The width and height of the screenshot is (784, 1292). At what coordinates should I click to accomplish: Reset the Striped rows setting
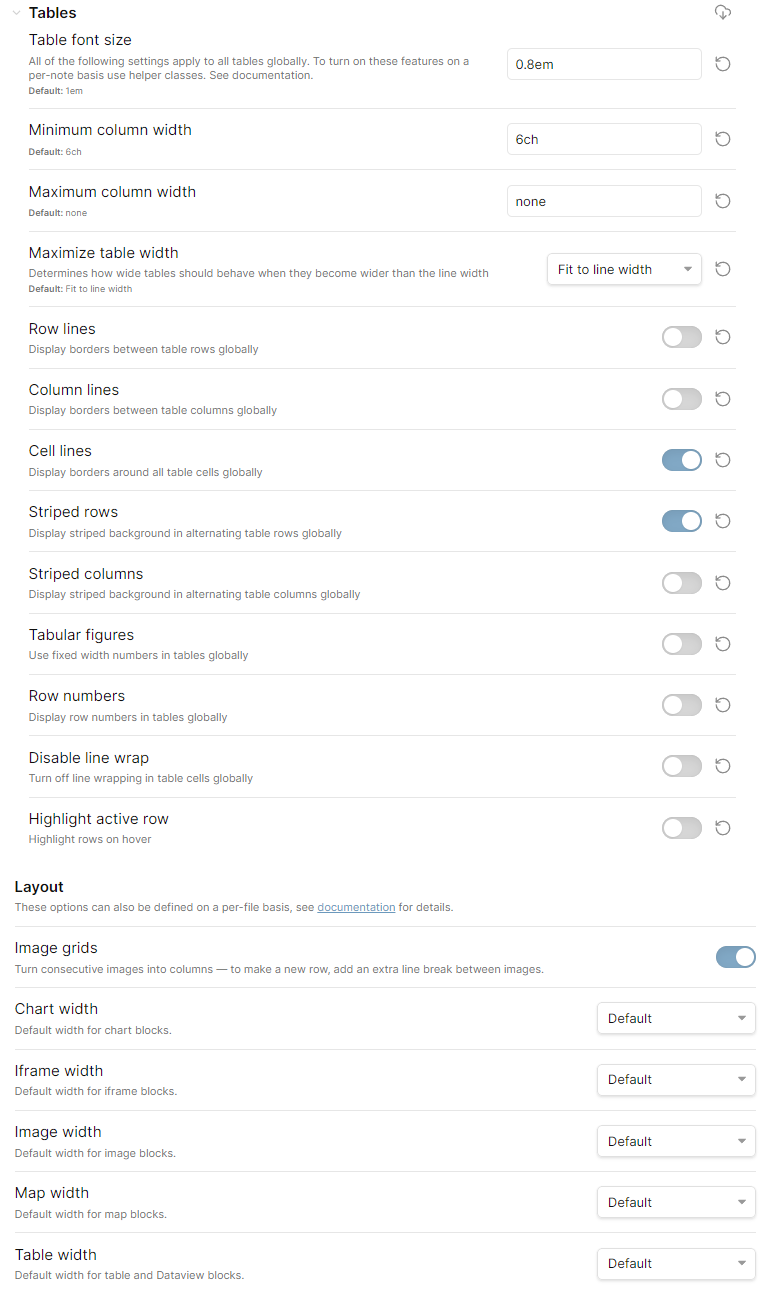[x=723, y=521]
